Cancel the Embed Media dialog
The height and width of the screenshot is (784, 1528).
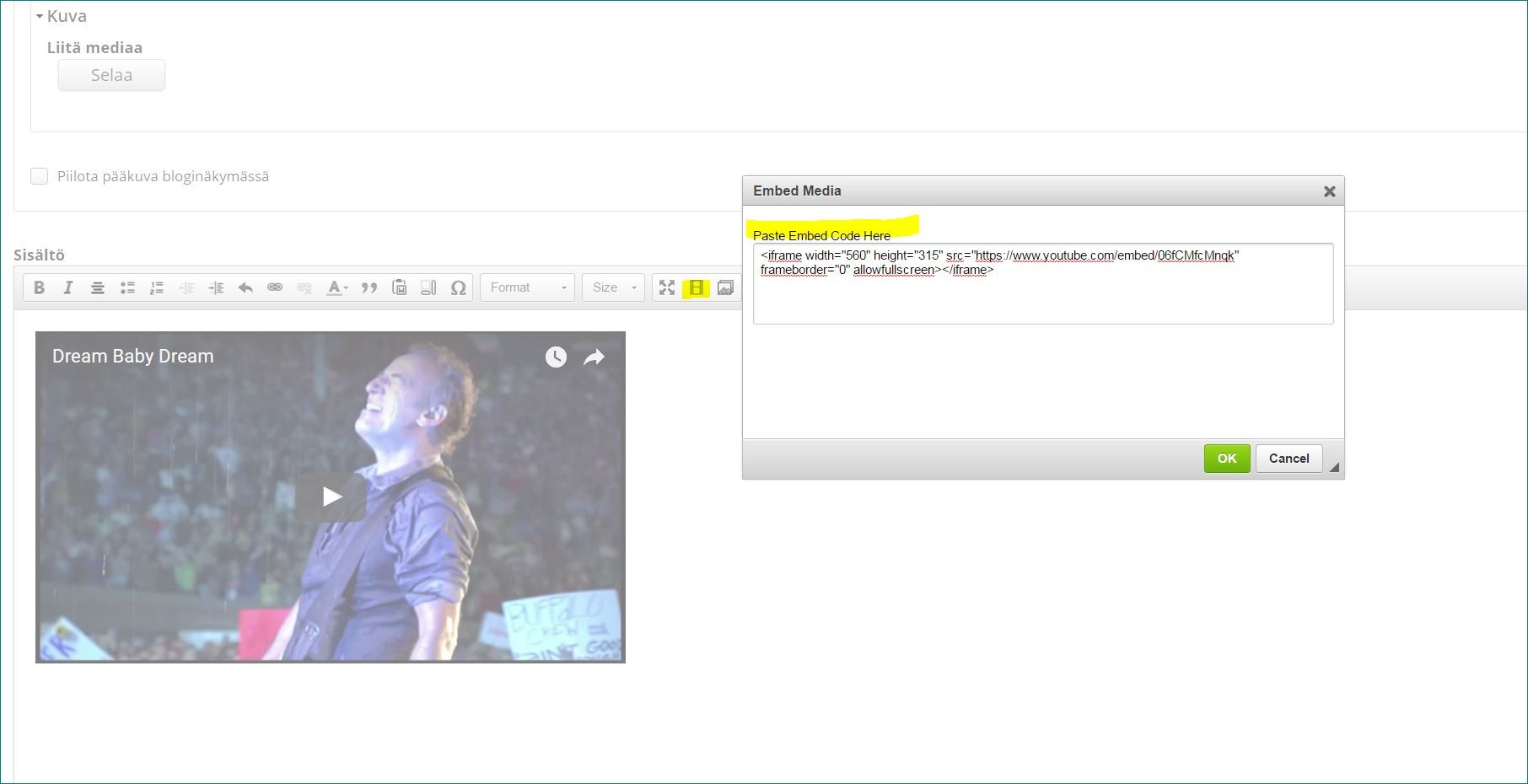[1289, 459]
